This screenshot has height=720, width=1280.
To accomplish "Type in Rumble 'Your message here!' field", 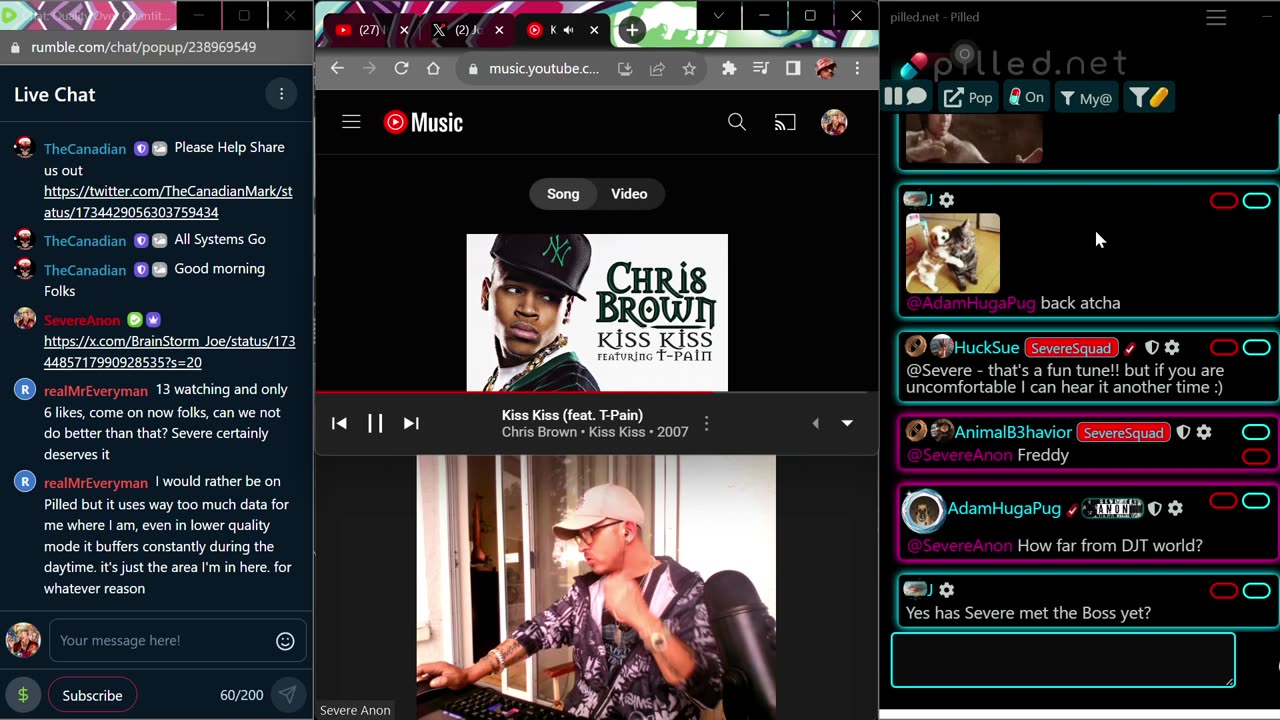I will (x=162, y=641).
